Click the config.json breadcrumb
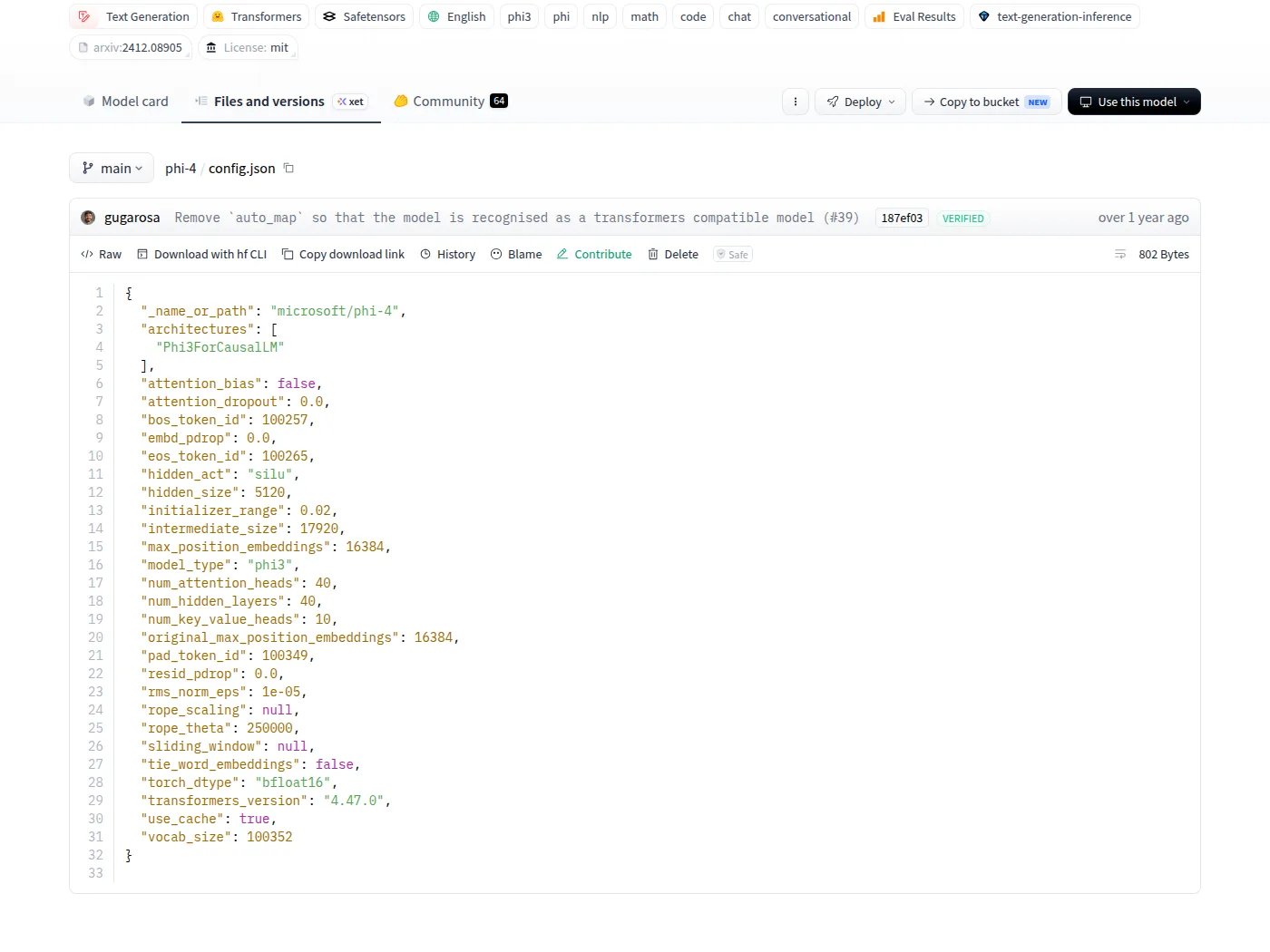This screenshot has height=952, width=1270. [x=242, y=169]
